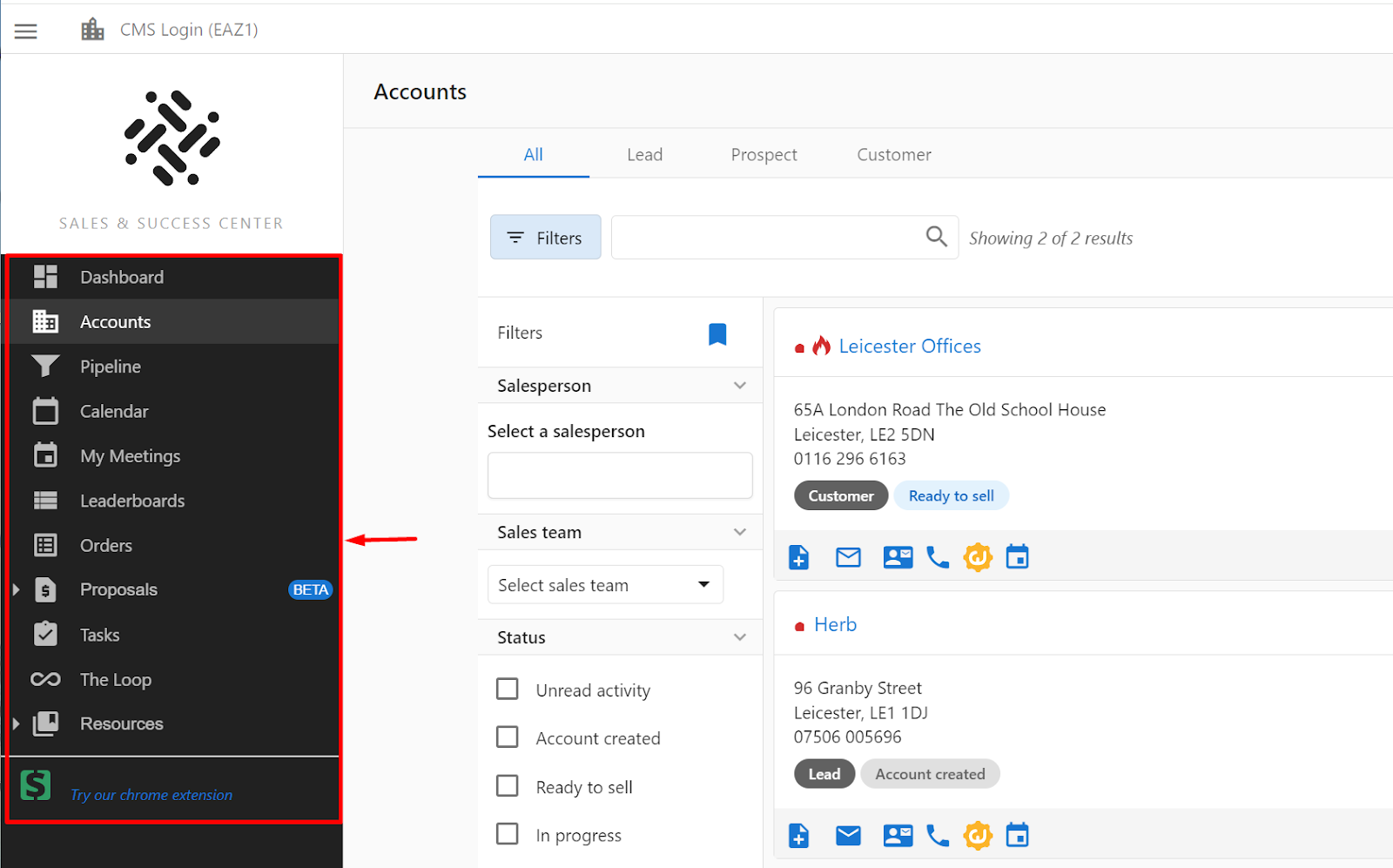Open the hamburger menu
This screenshot has height=868, width=1393.
click(x=26, y=31)
